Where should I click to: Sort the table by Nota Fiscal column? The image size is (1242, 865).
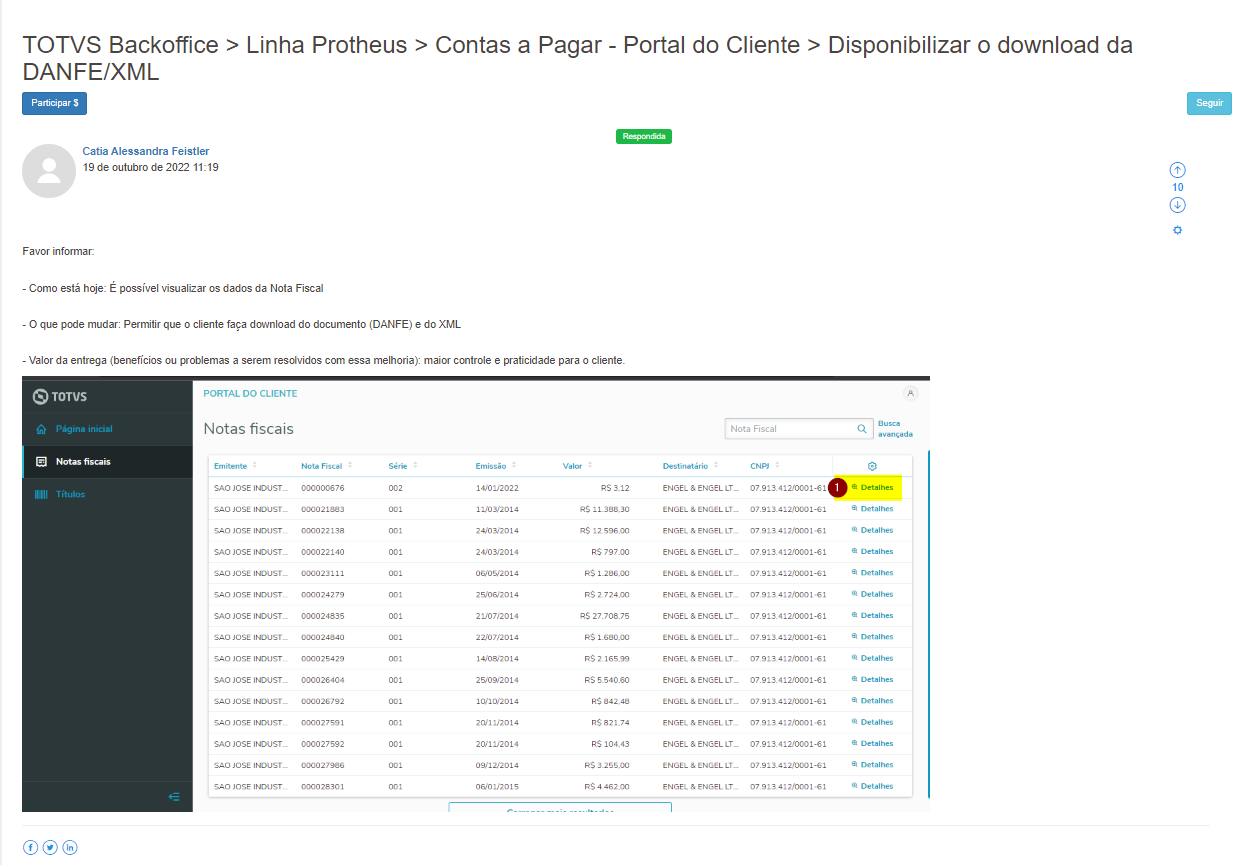click(x=327, y=466)
